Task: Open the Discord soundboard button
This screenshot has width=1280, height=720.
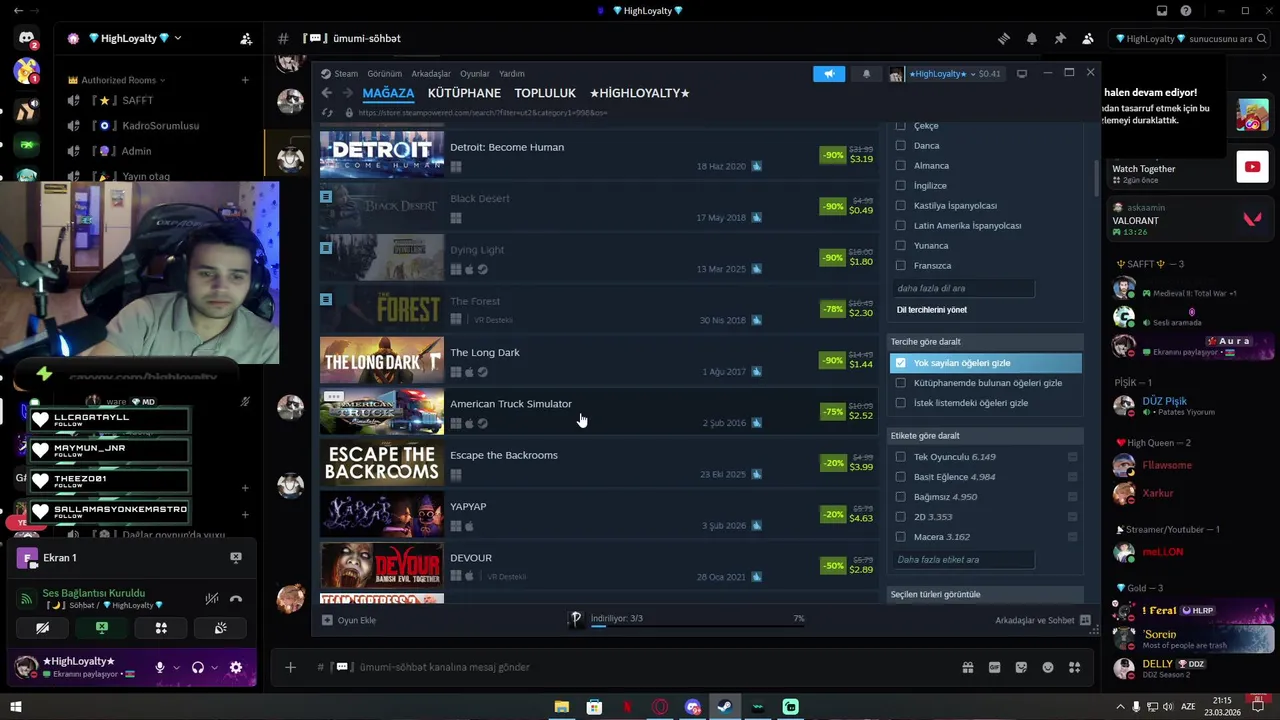Action: [x=220, y=628]
